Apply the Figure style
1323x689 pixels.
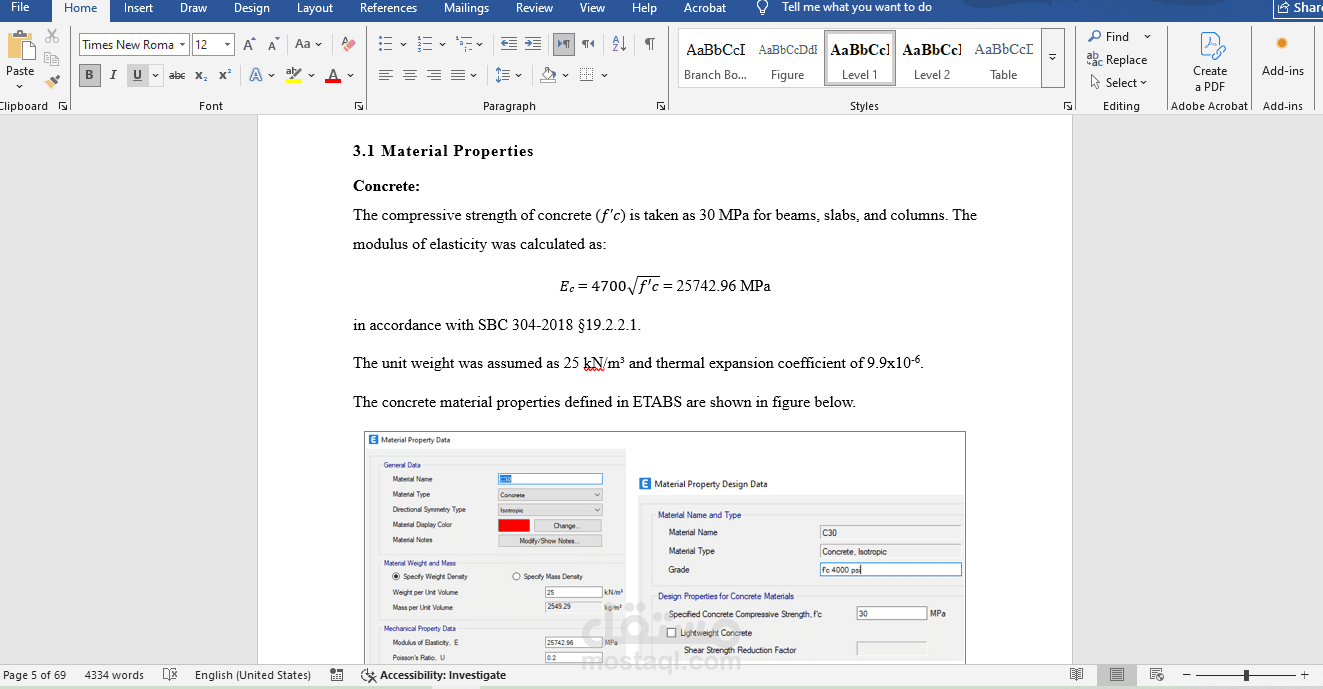pyautogui.click(x=788, y=58)
